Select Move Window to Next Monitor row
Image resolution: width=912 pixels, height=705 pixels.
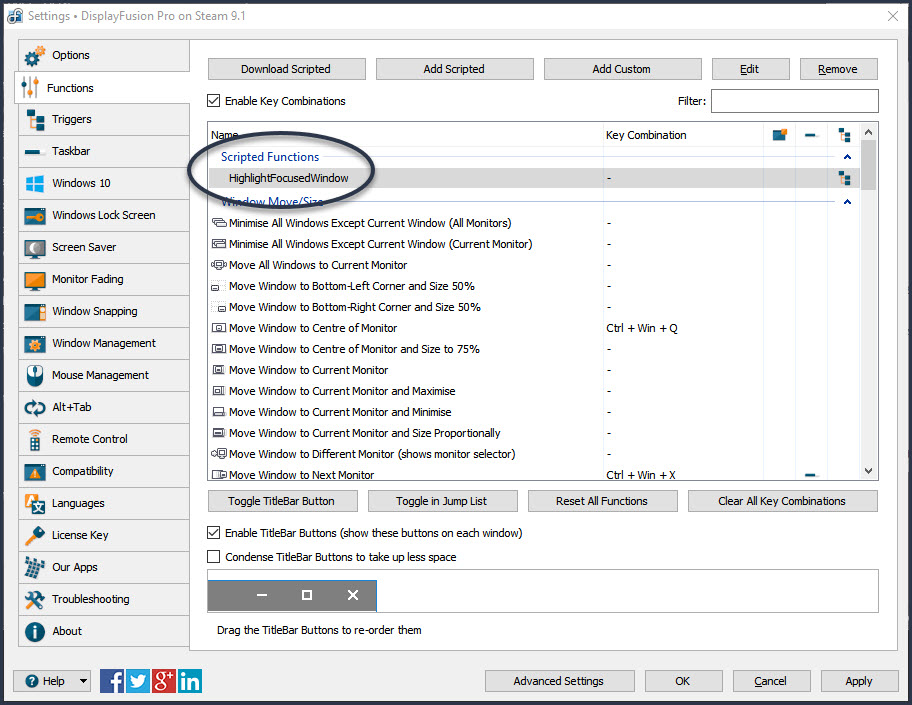coord(533,474)
